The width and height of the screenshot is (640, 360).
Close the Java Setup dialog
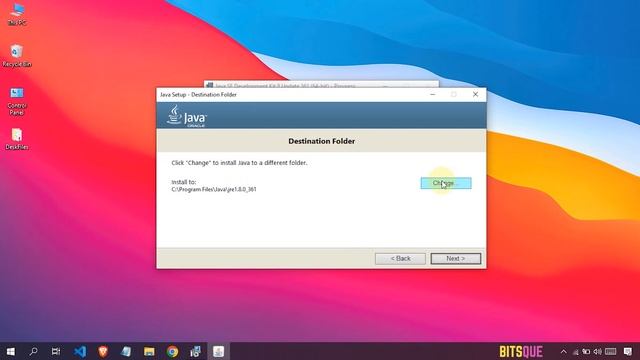(475, 94)
